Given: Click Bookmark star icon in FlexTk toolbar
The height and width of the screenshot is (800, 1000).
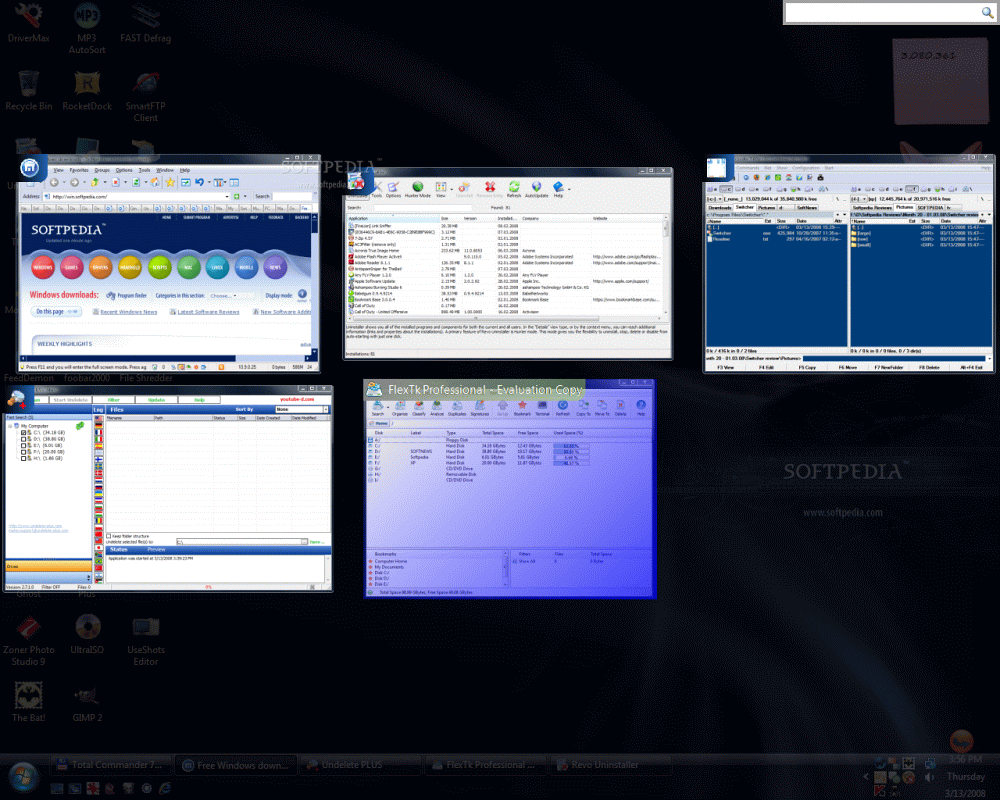Looking at the screenshot, I should (x=522, y=408).
